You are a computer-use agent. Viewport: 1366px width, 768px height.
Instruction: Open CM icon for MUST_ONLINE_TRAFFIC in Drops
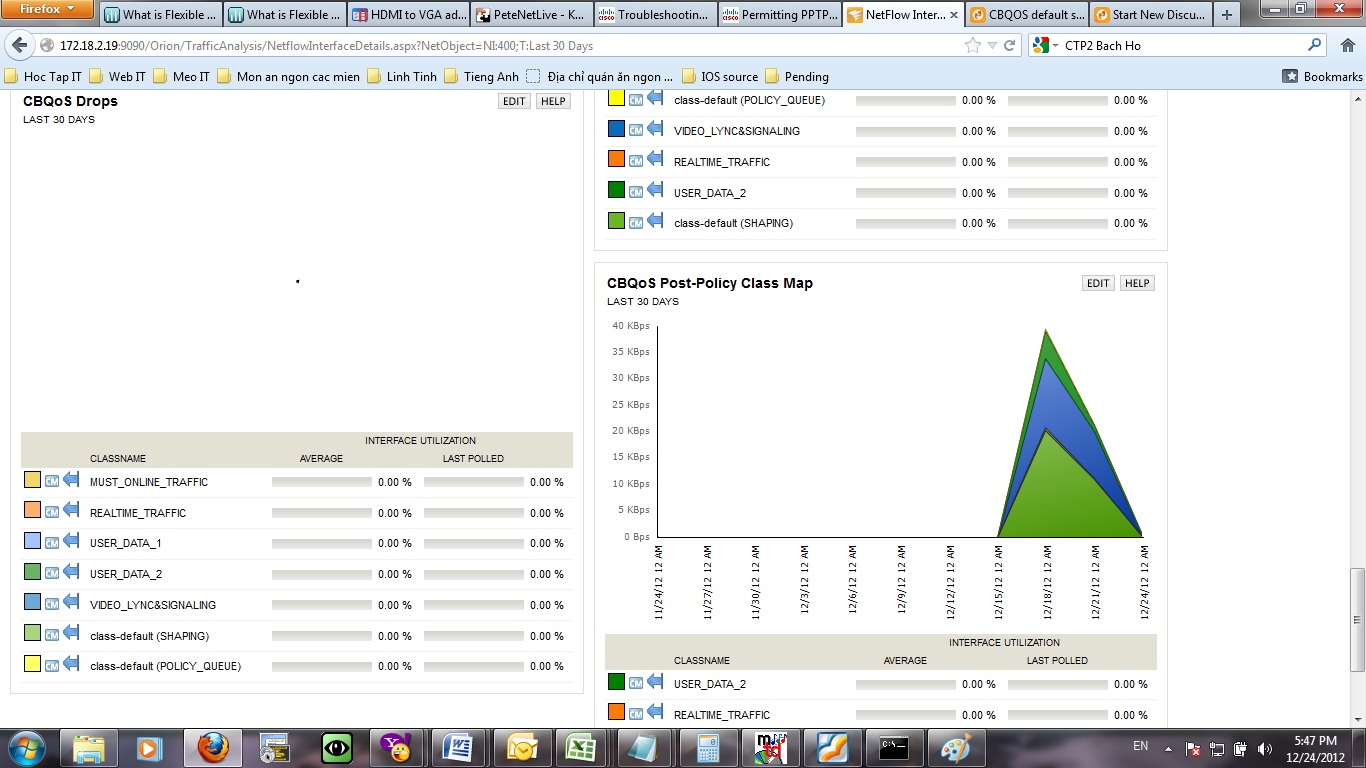[52, 481]
